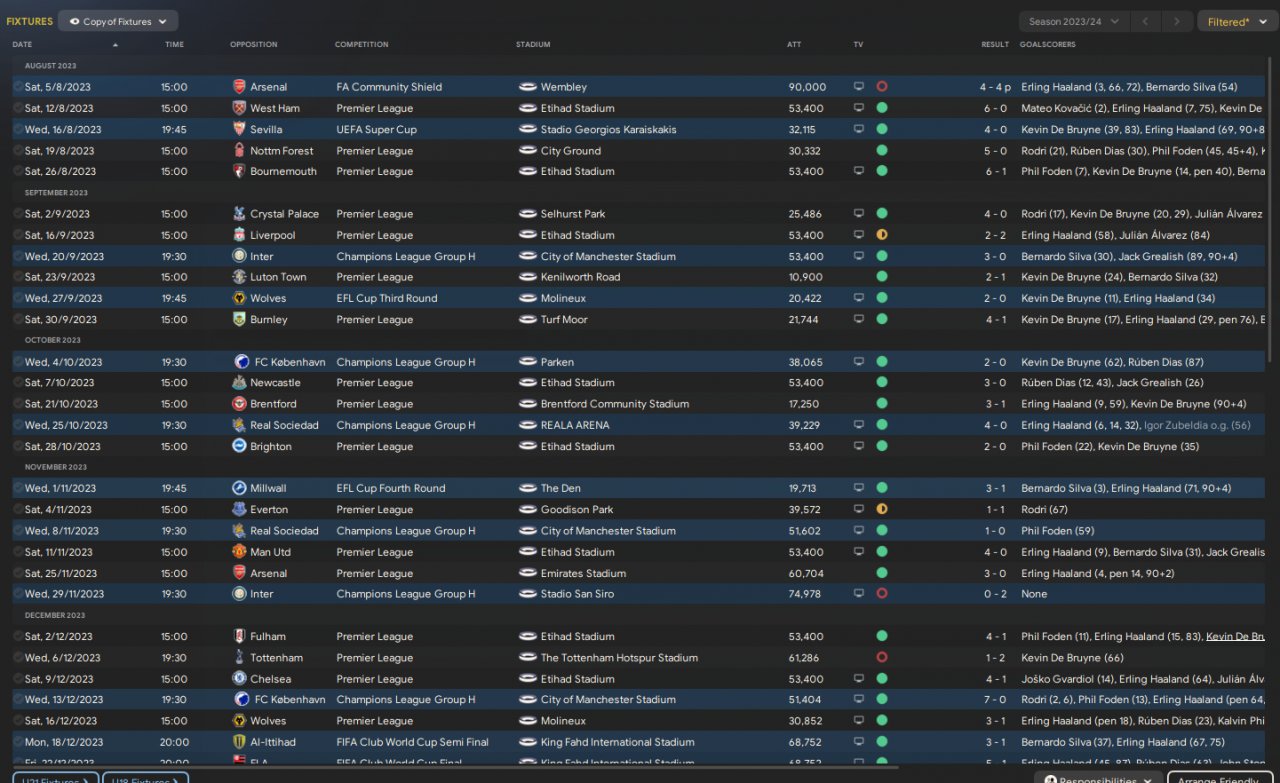The height and width of the screenshot is (783, 1280).
Task: Click the 90,000 attendance value
Action: tap(807, 87)
